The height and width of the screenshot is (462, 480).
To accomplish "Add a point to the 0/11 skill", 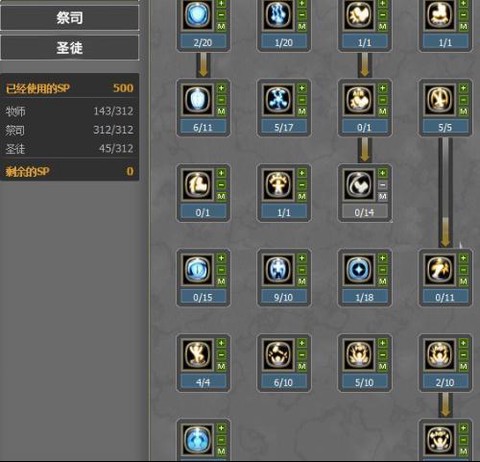I will click(463, 258).
